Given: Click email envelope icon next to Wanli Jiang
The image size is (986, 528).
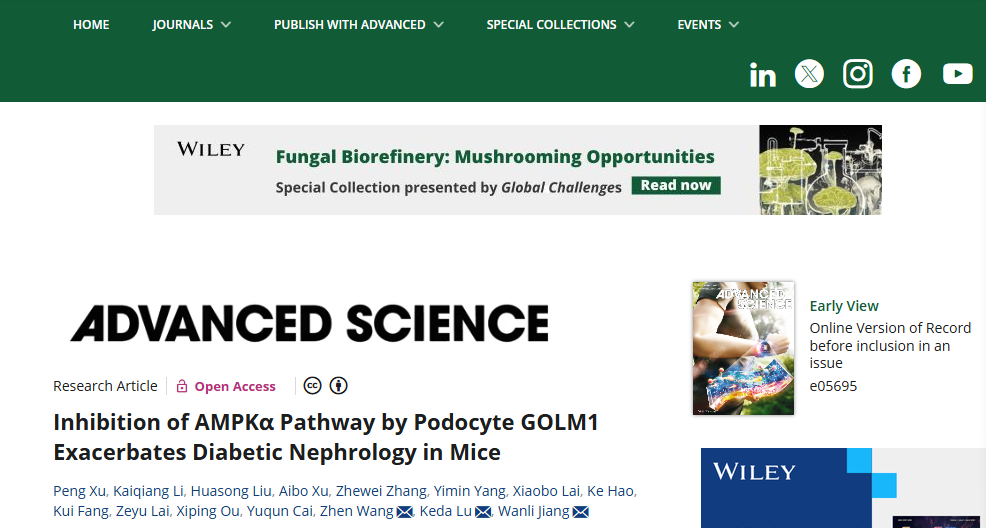Looking at the screenshot, I should 580,512.
